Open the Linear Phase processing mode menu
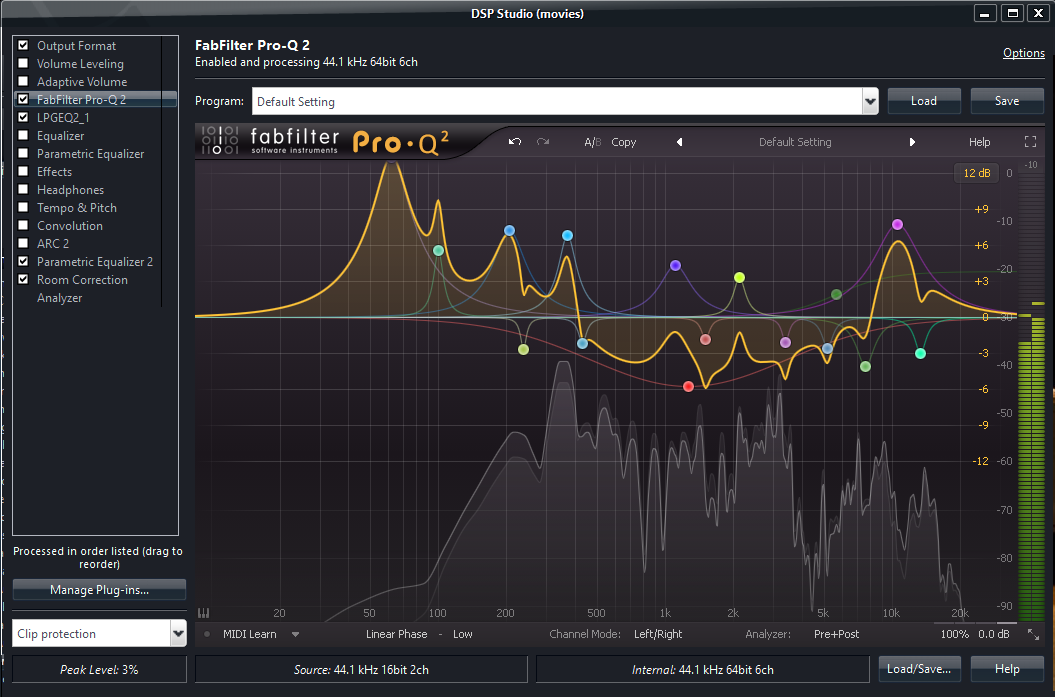 point(396,634)
